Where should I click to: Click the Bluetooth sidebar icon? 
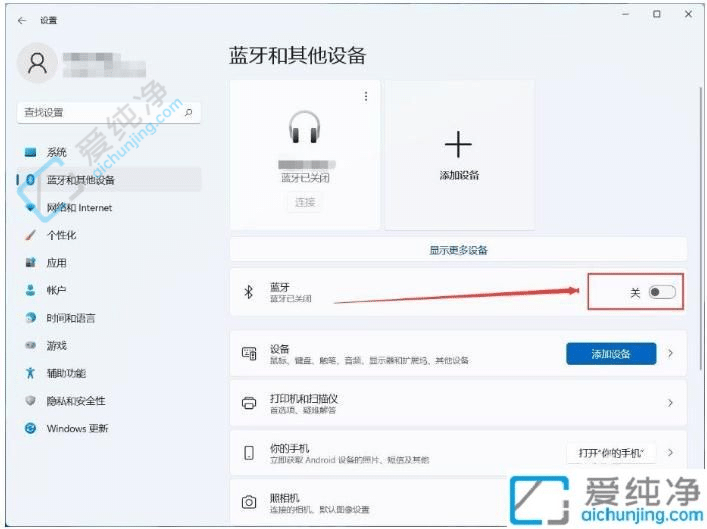[31, 180]
